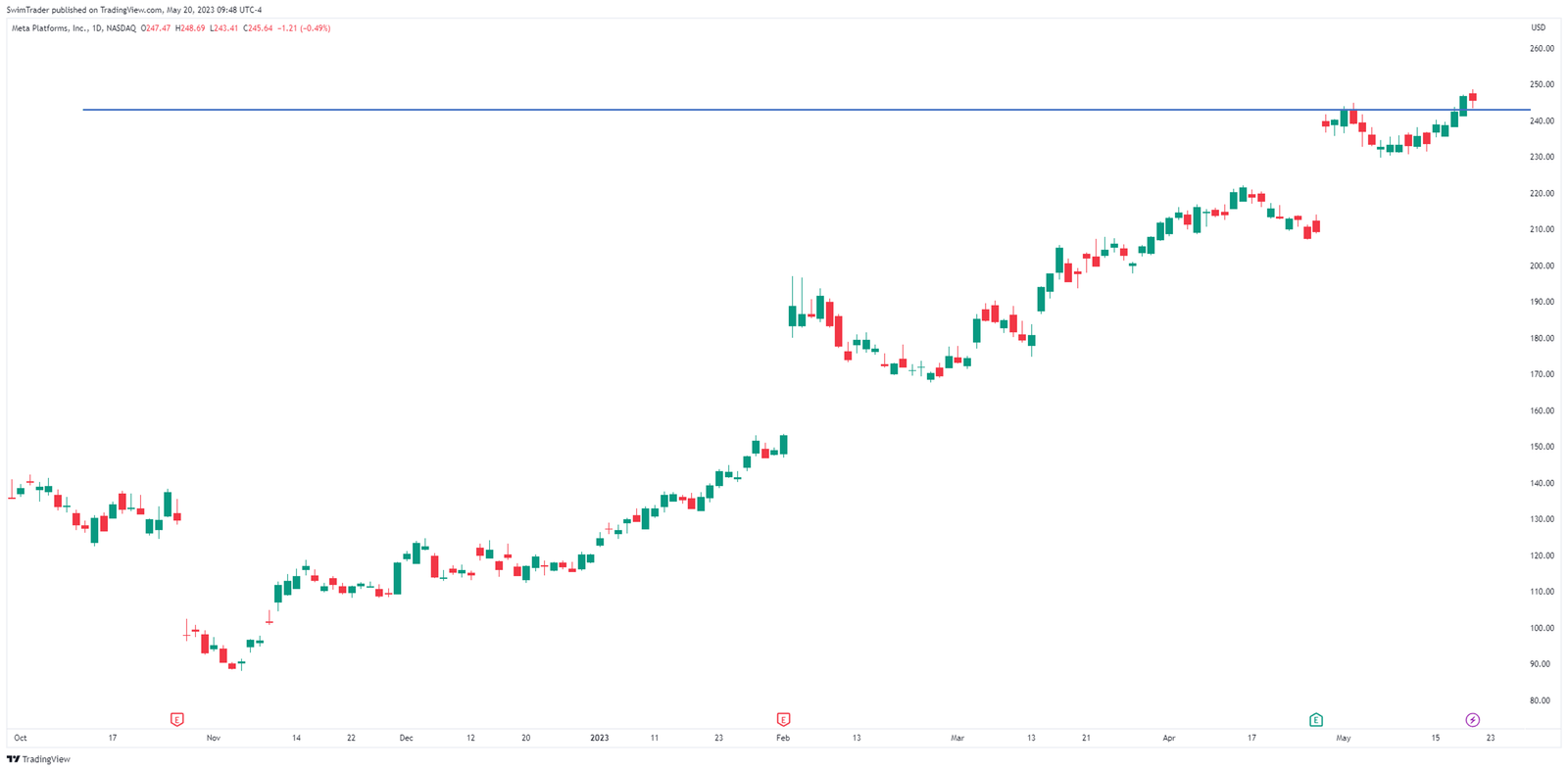Click the 210.00 price axis label
This screenshot has width=1568, height=771.
[x=1542, y=229]
